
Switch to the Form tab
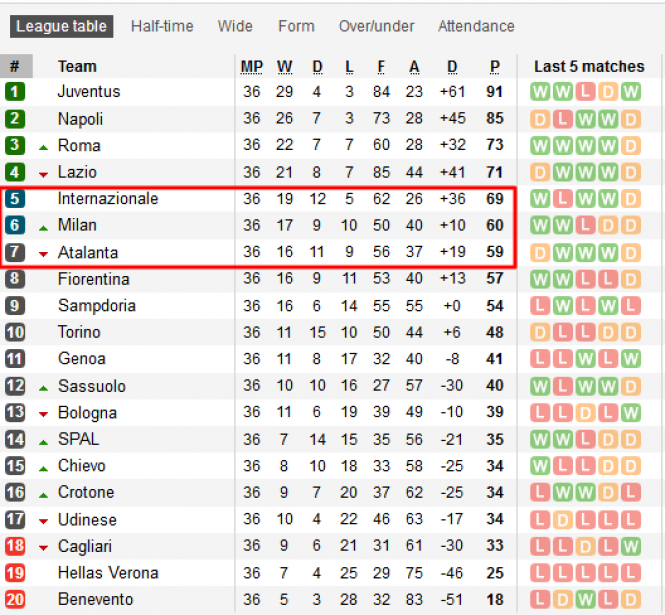pos(296,26)
